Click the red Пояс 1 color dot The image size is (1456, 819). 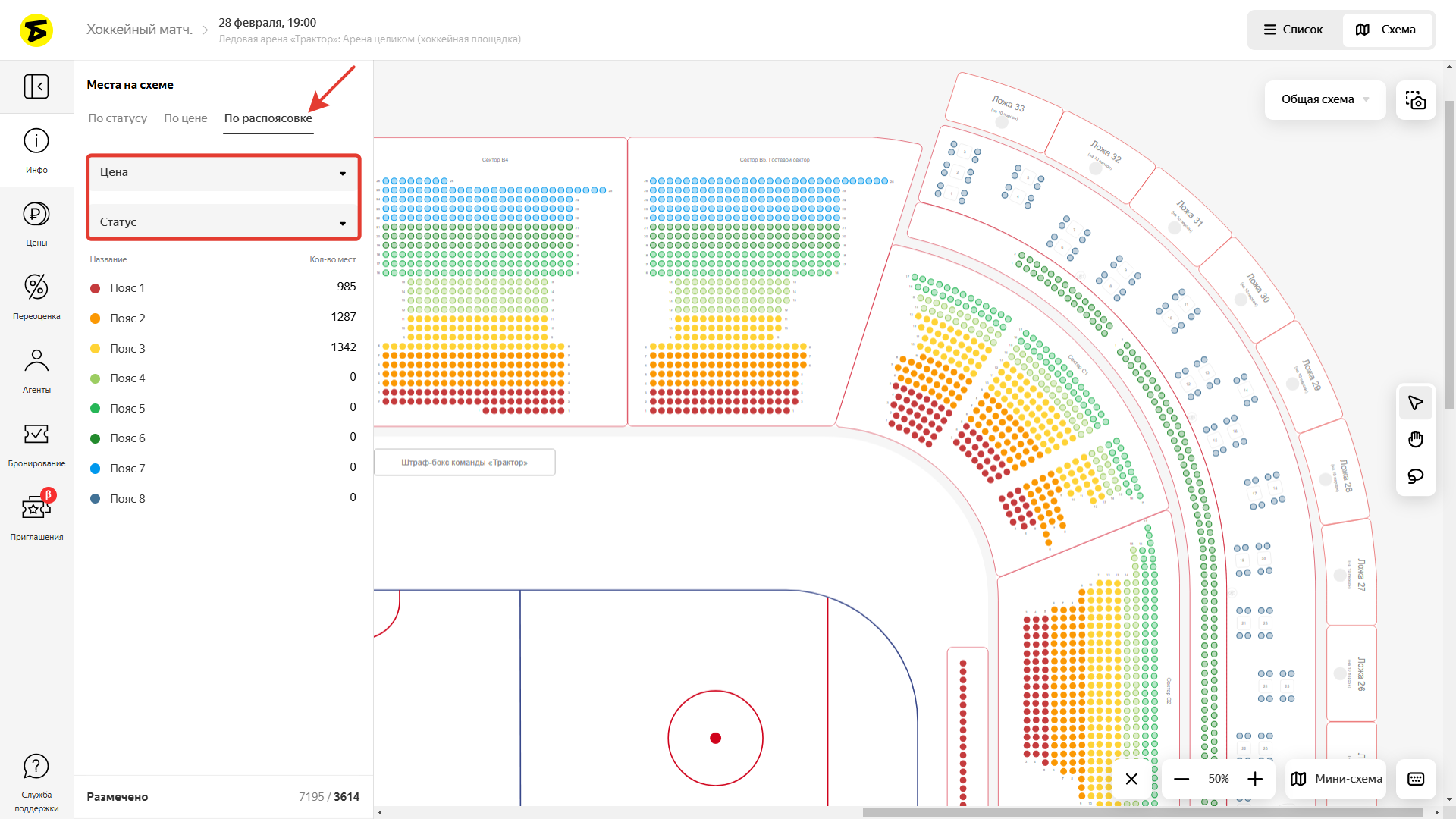click(96, 288)
